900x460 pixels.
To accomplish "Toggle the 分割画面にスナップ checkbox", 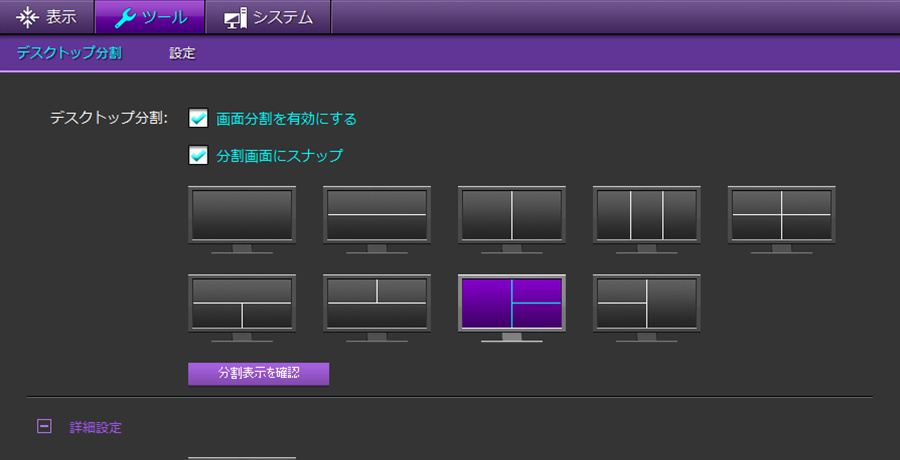I will pyautogui.click(x=198, y=155).
